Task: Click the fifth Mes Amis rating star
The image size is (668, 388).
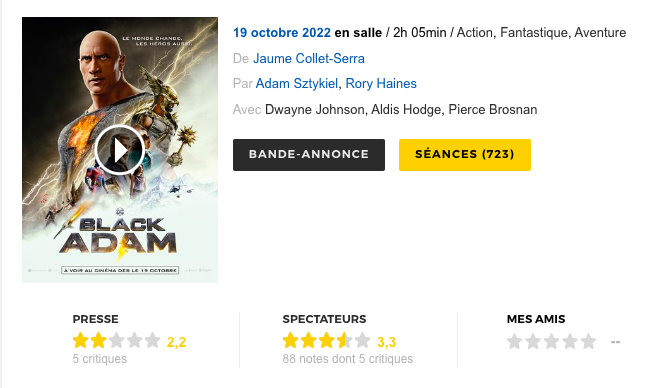Action: pyautogui.click(x=588, y=341)
